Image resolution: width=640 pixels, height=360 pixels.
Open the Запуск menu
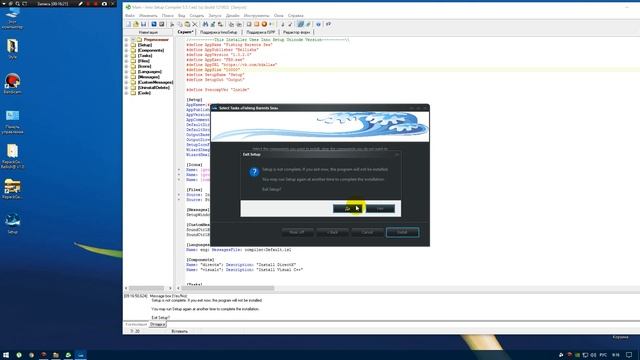[x=215, y=16]
